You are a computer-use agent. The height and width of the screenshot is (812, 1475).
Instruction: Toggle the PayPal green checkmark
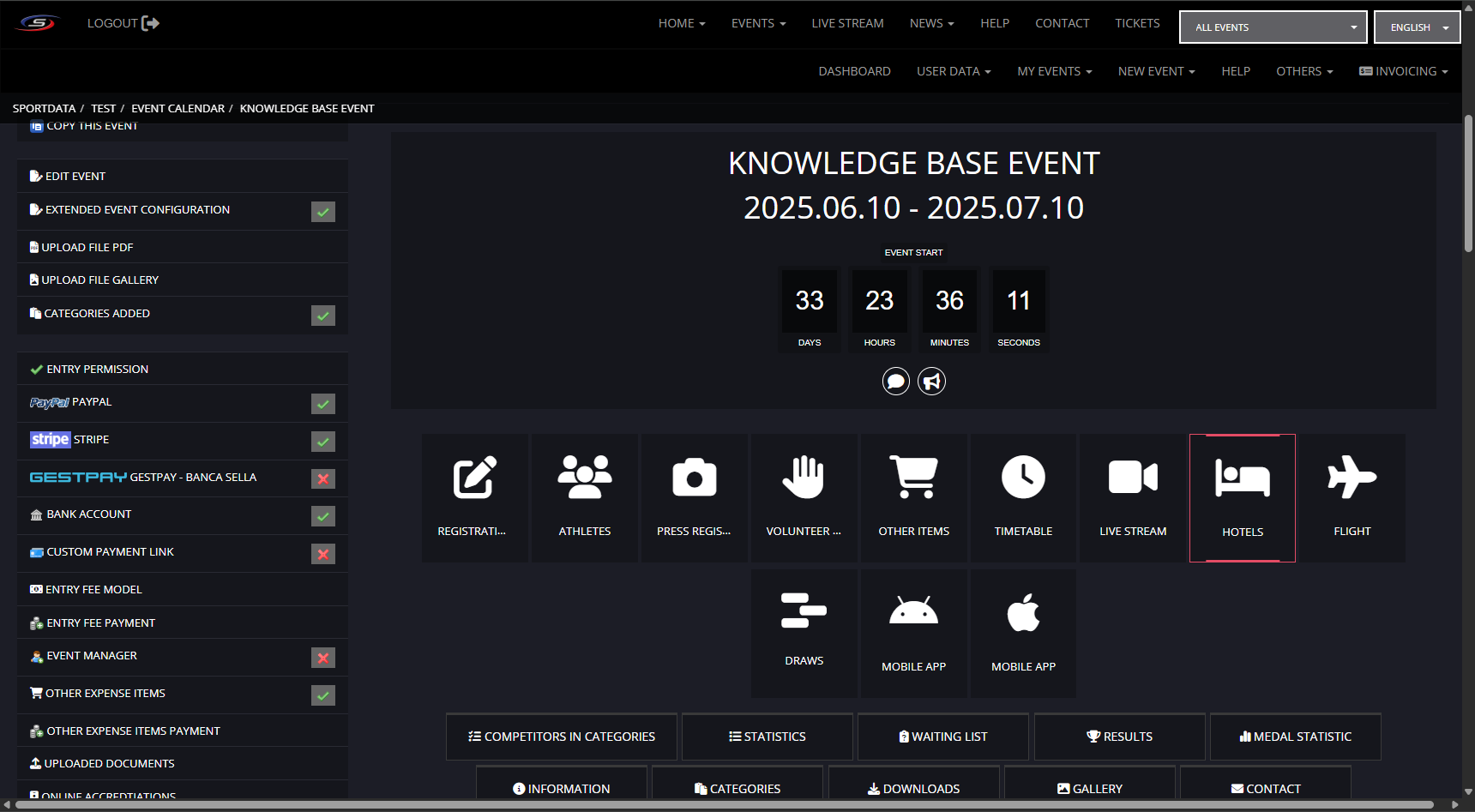coord(323,404)
